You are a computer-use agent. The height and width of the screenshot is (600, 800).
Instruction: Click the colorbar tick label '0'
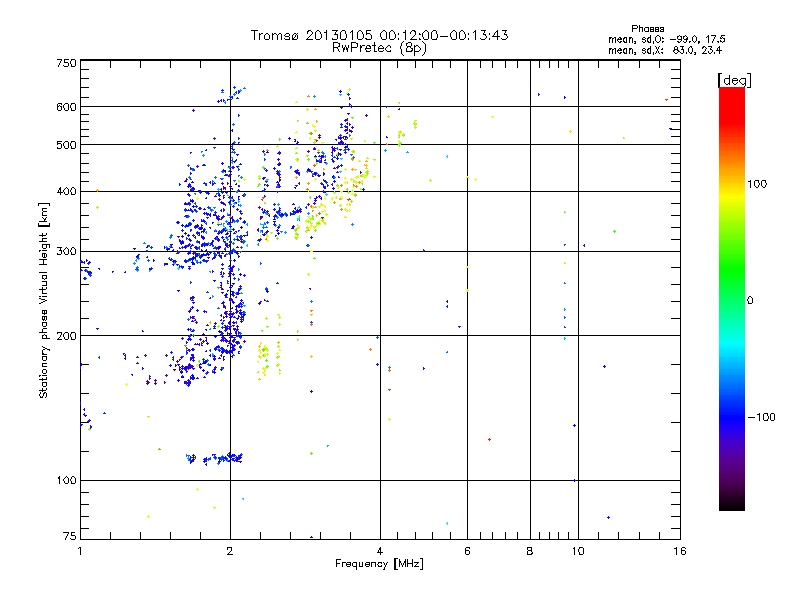tap(750, 301)
